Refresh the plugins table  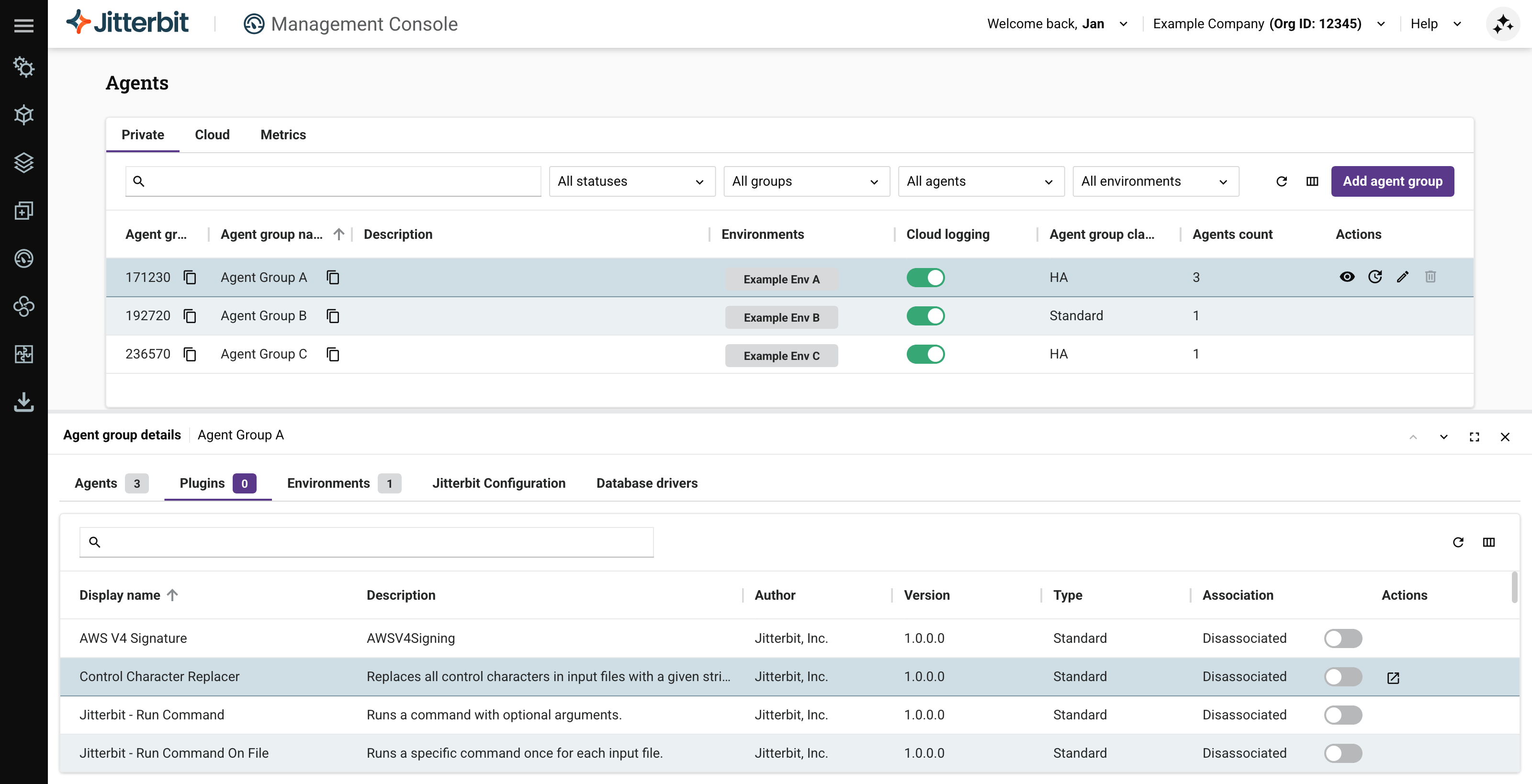[1458, 542]
